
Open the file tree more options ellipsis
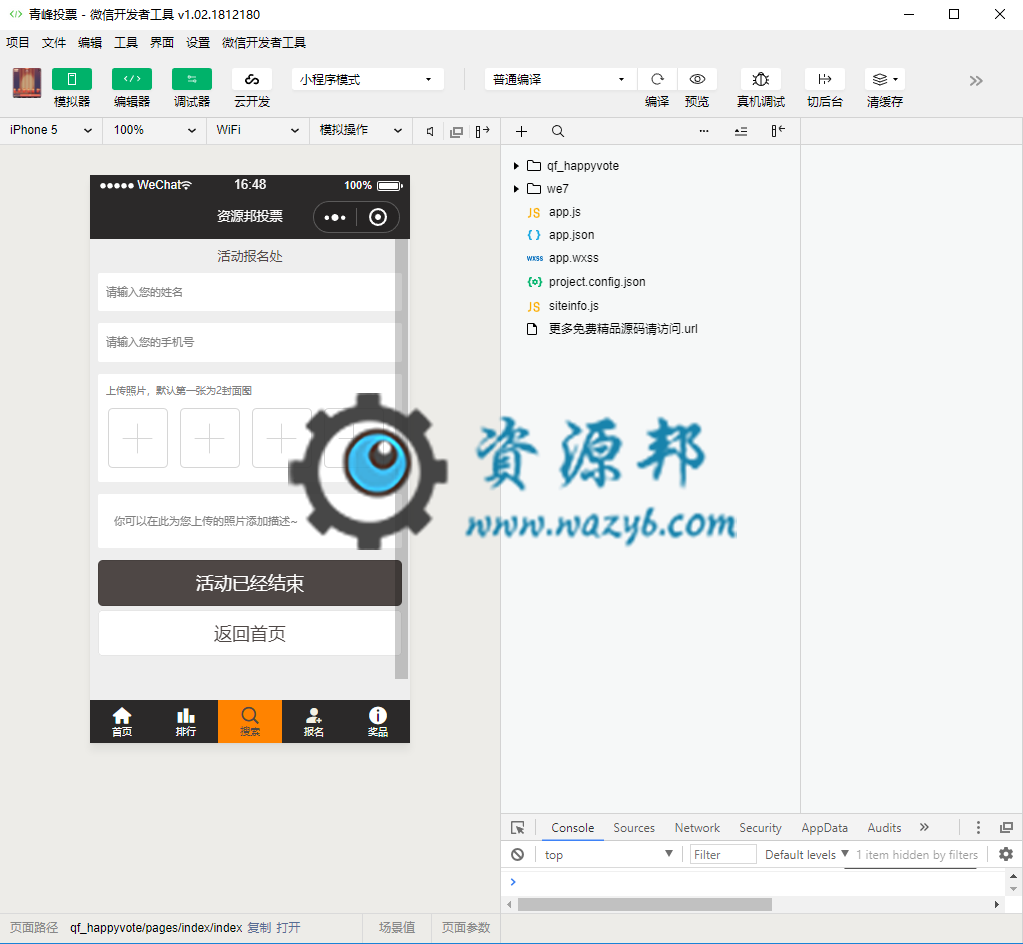pos(704,131)
